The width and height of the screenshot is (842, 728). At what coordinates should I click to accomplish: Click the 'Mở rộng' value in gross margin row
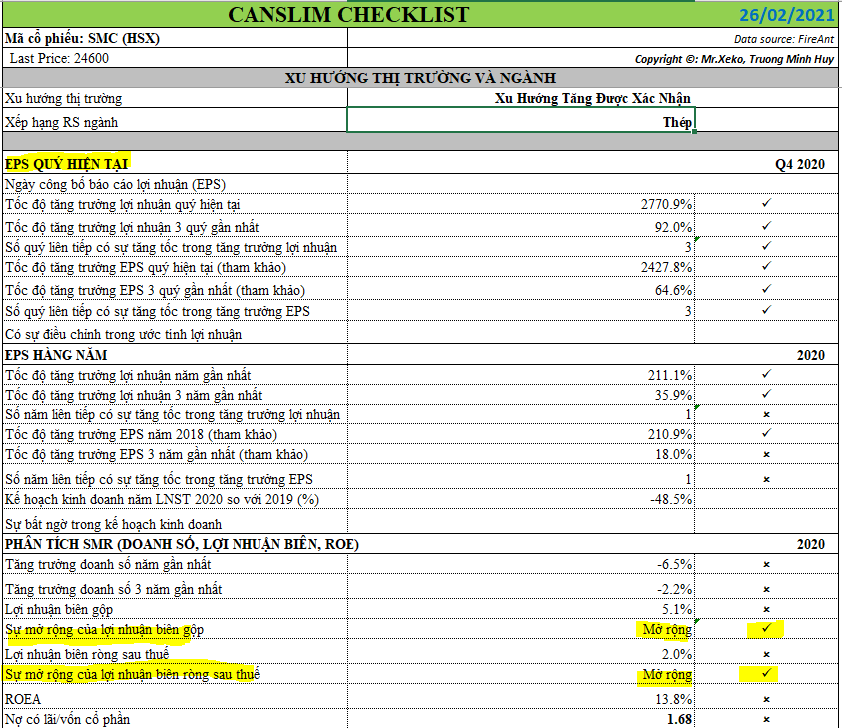(x=667, y=630)
